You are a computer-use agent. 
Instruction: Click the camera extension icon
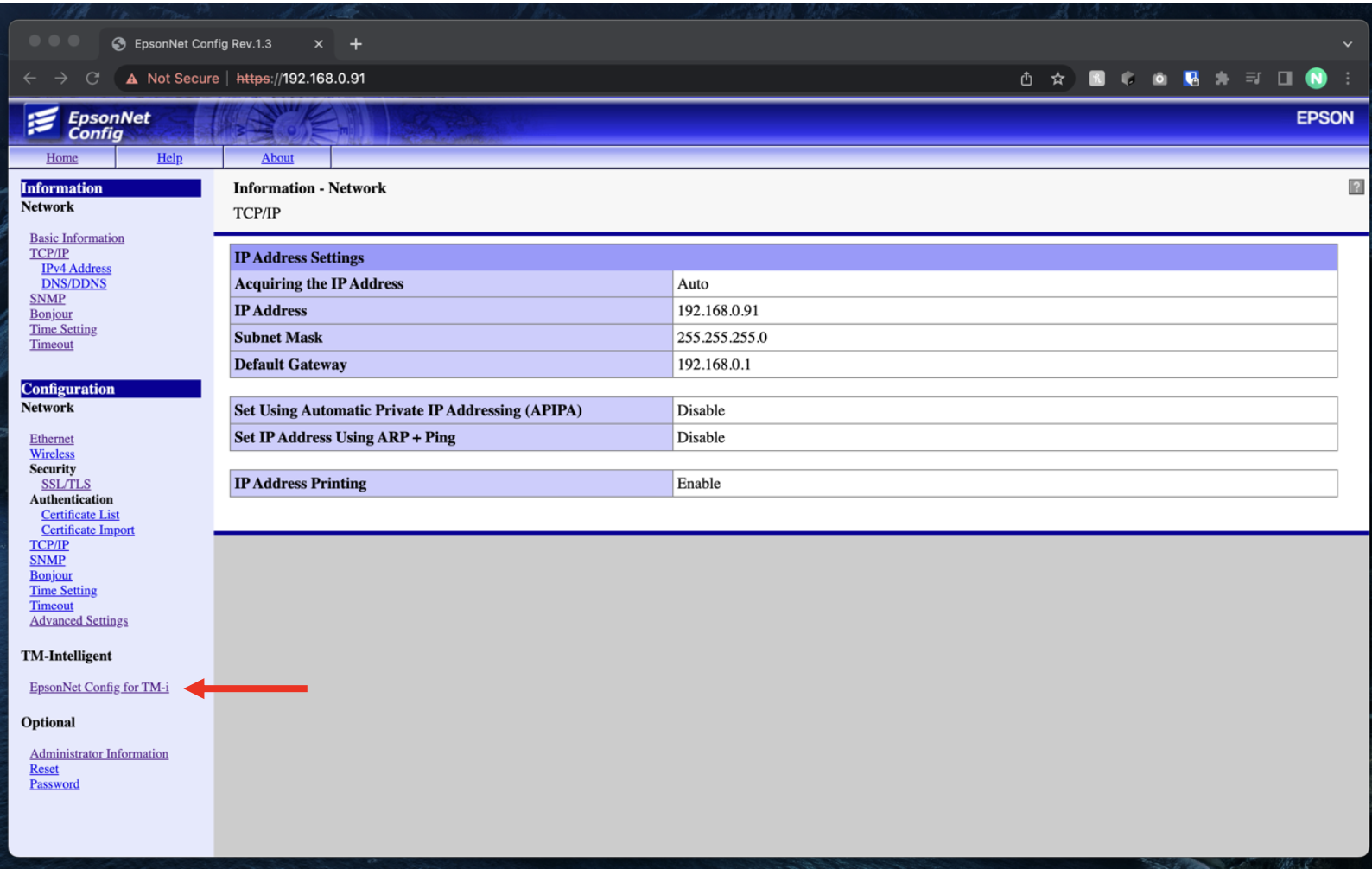tap(1159, 79)
